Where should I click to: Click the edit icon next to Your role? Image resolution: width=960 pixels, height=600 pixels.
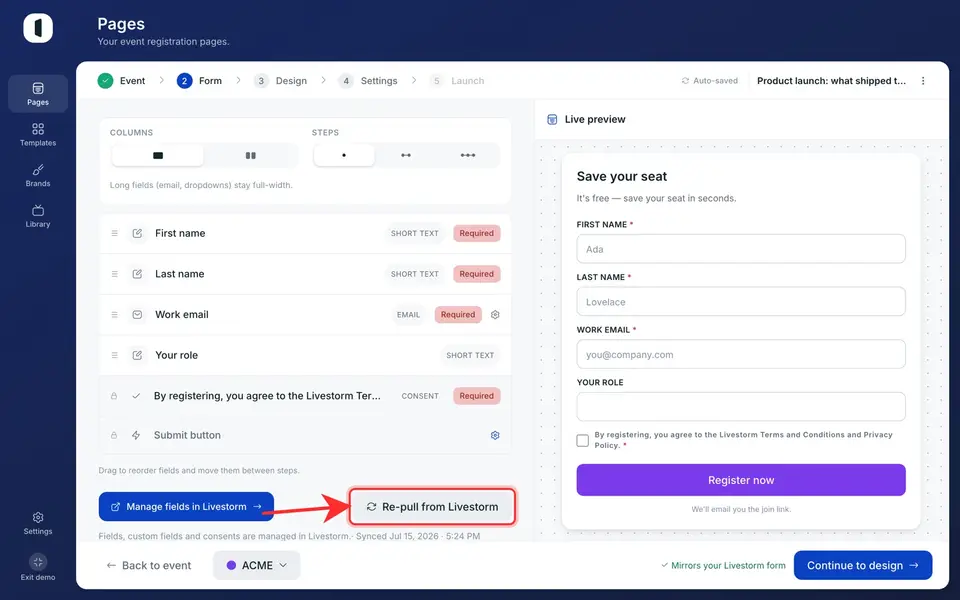coord(137,355)
